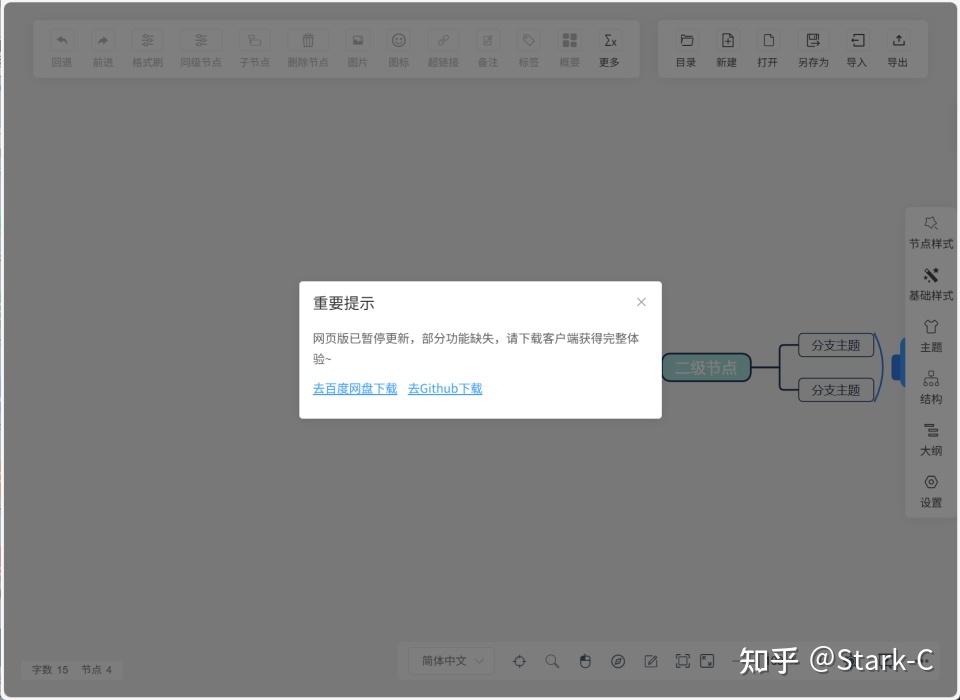960x700 pixels.
Task: Open the 基础样式 sidebar panel
Action: pos(931,283)
